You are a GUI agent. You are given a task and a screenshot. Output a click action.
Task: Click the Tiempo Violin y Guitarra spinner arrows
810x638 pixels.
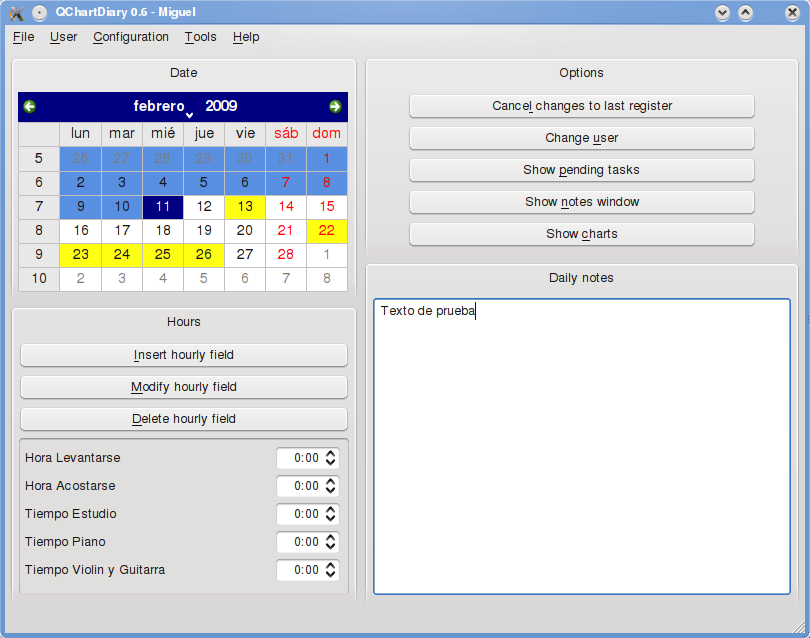click(x=331, y=570)
